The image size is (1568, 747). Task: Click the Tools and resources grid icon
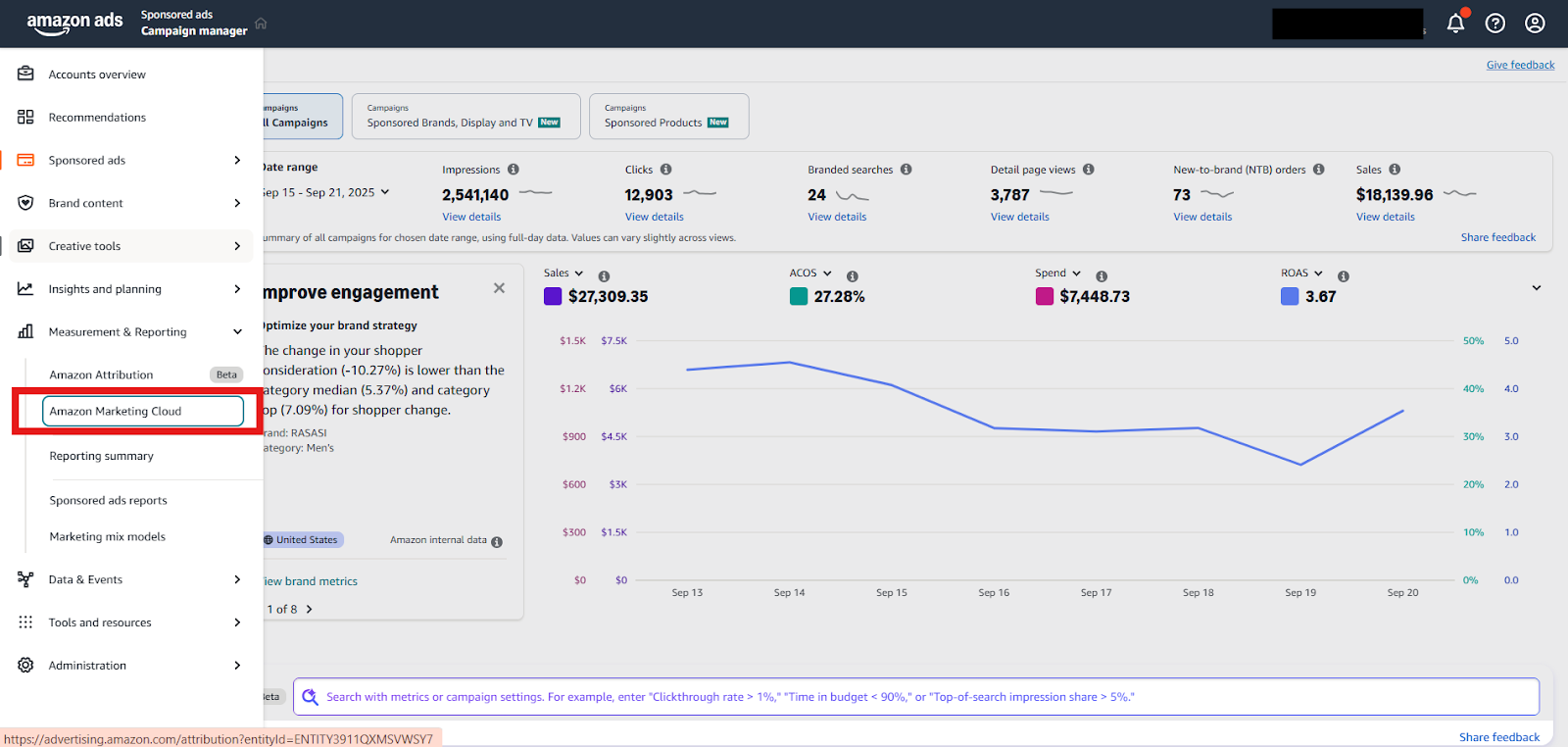tap(25, 622)
